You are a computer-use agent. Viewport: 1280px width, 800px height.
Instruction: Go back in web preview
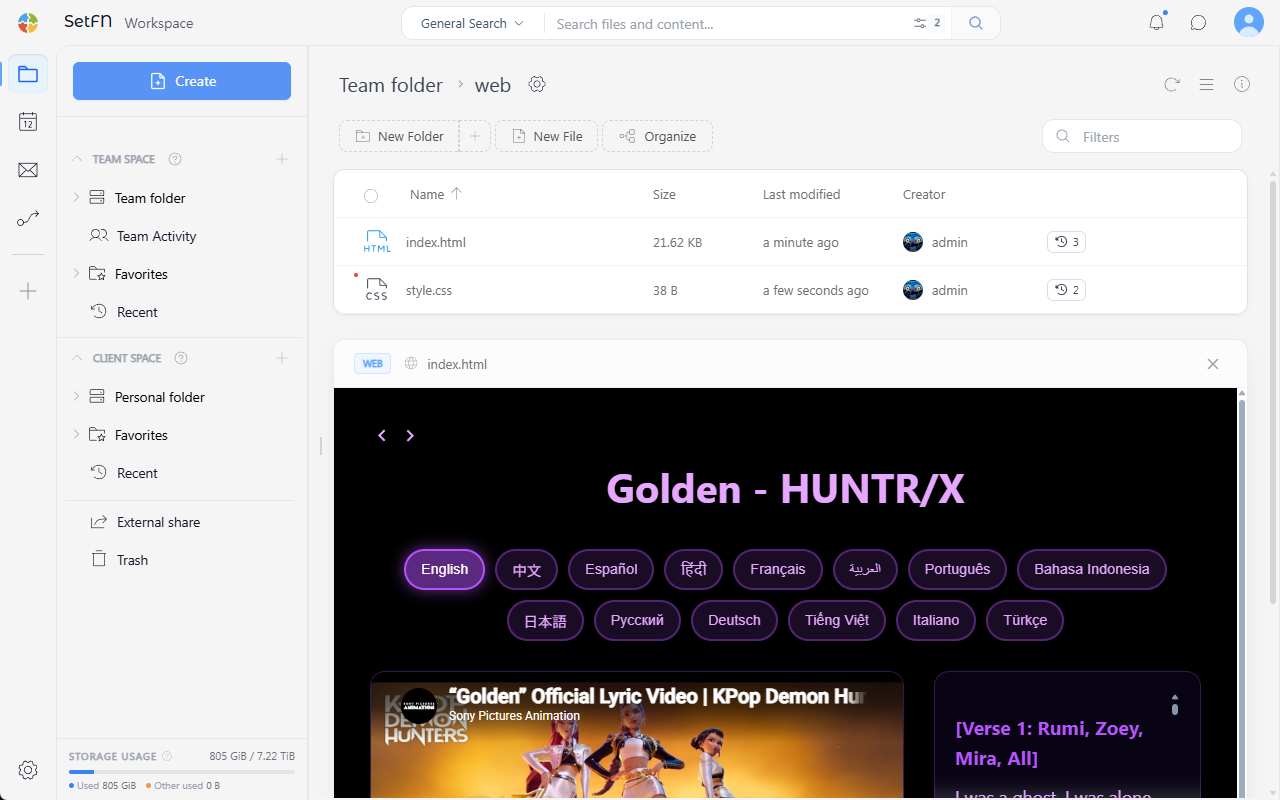coord(381,435)
